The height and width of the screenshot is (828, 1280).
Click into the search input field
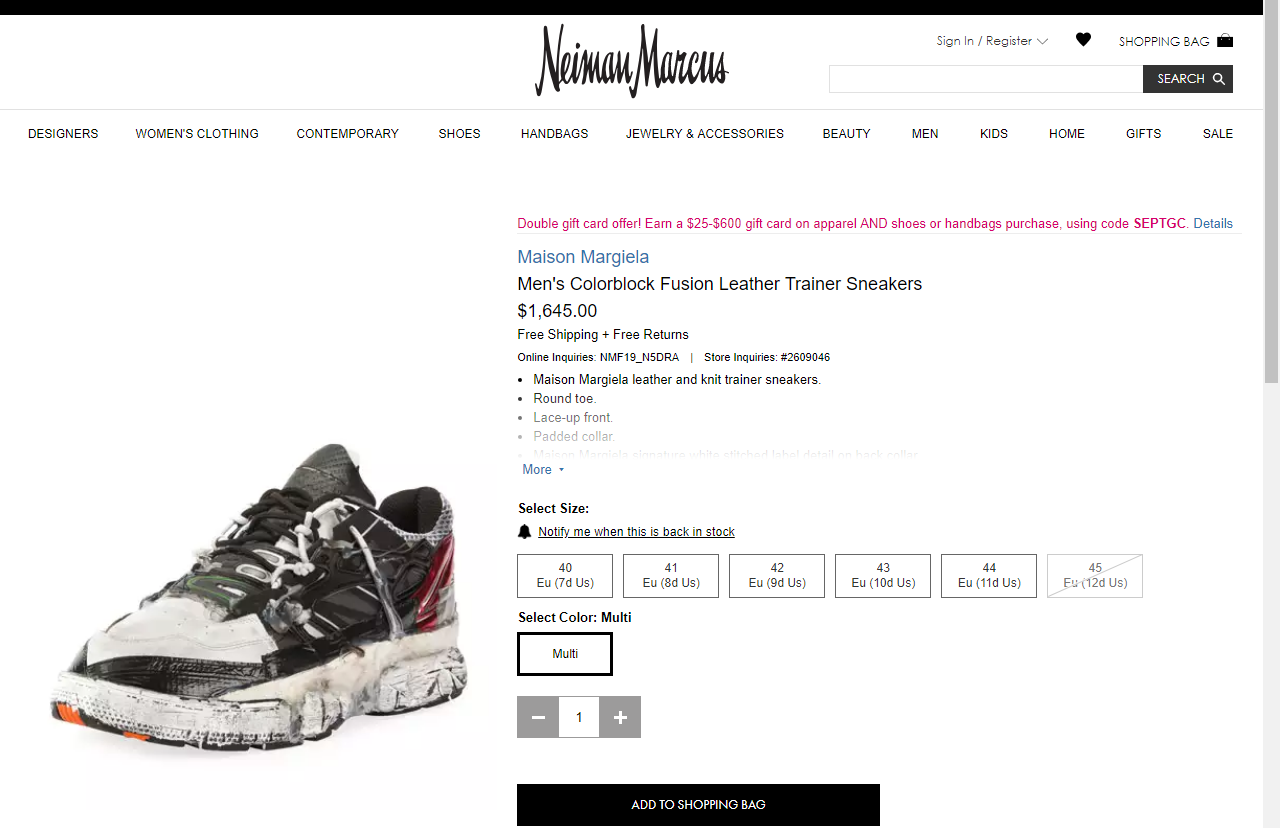point(986,79)
